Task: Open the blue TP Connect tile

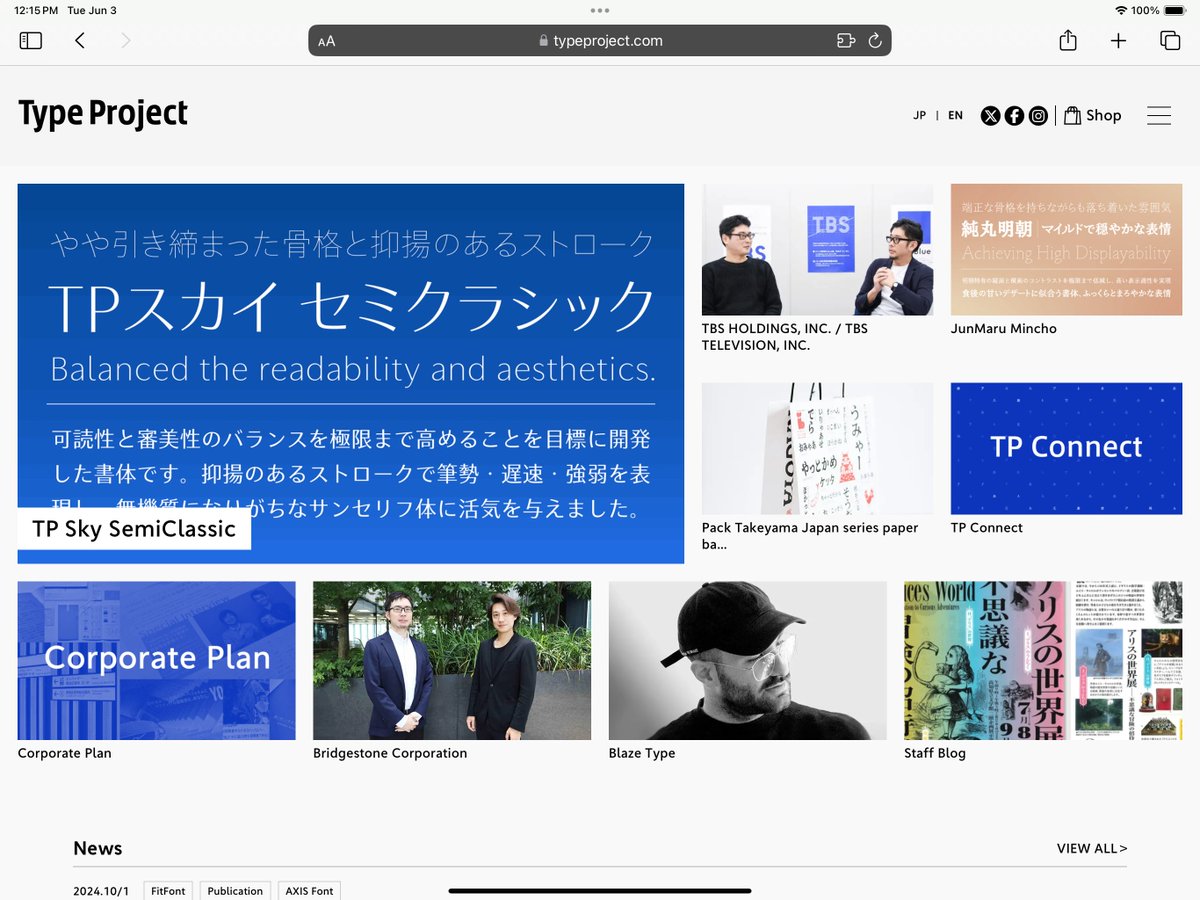Action: (1066, 448)
